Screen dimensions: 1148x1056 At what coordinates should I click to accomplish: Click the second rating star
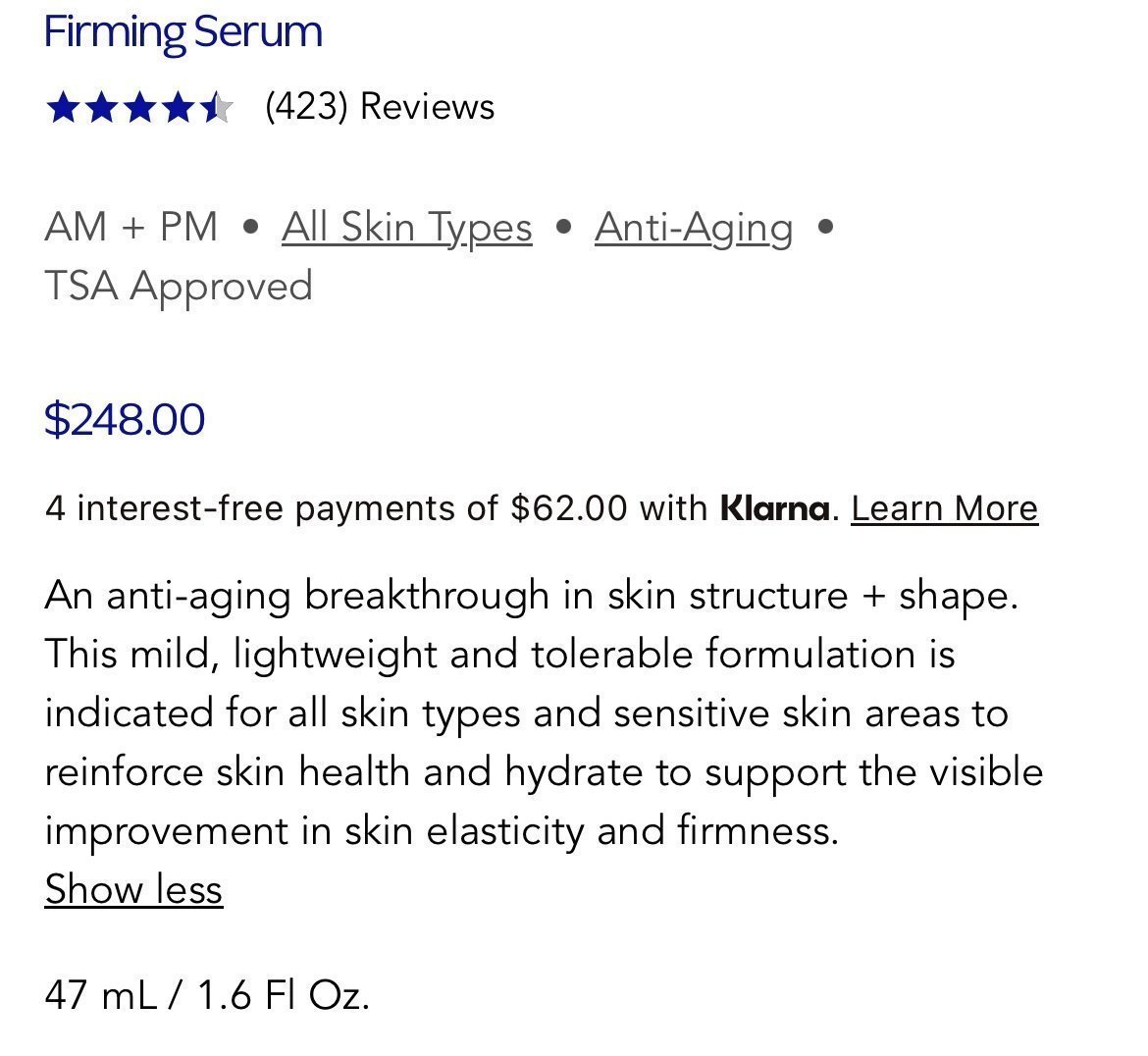[x=101, y=108]
